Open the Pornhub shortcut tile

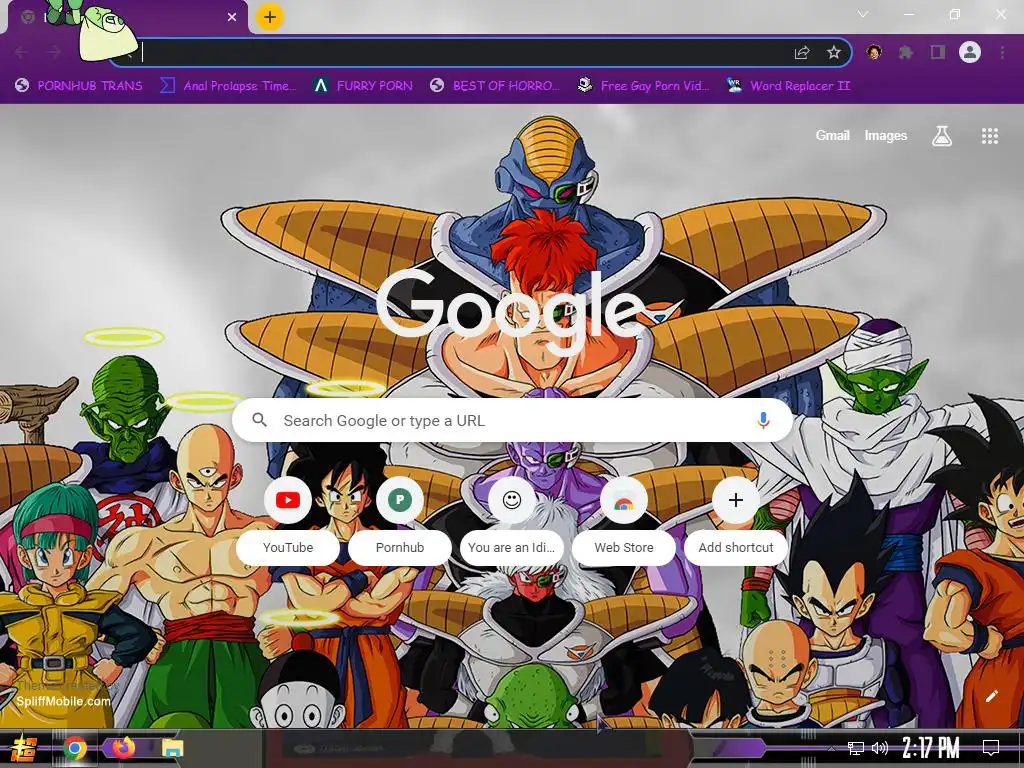400,520
